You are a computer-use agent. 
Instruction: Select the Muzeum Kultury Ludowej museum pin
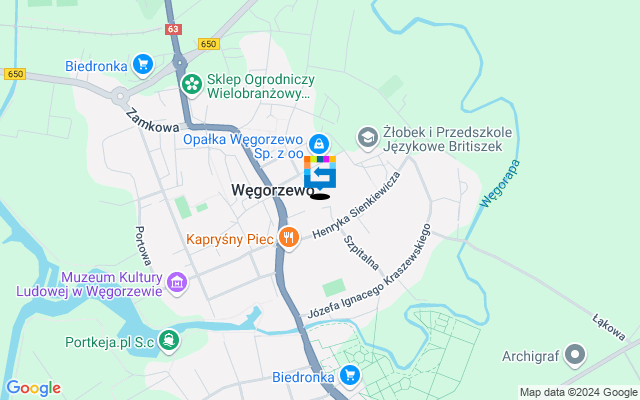coord(177,283)
